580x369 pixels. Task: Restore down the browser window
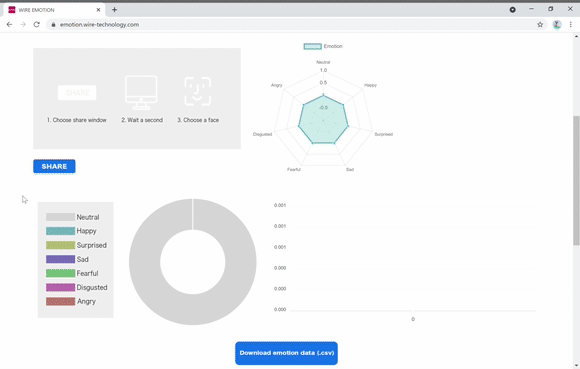(550, 9)
